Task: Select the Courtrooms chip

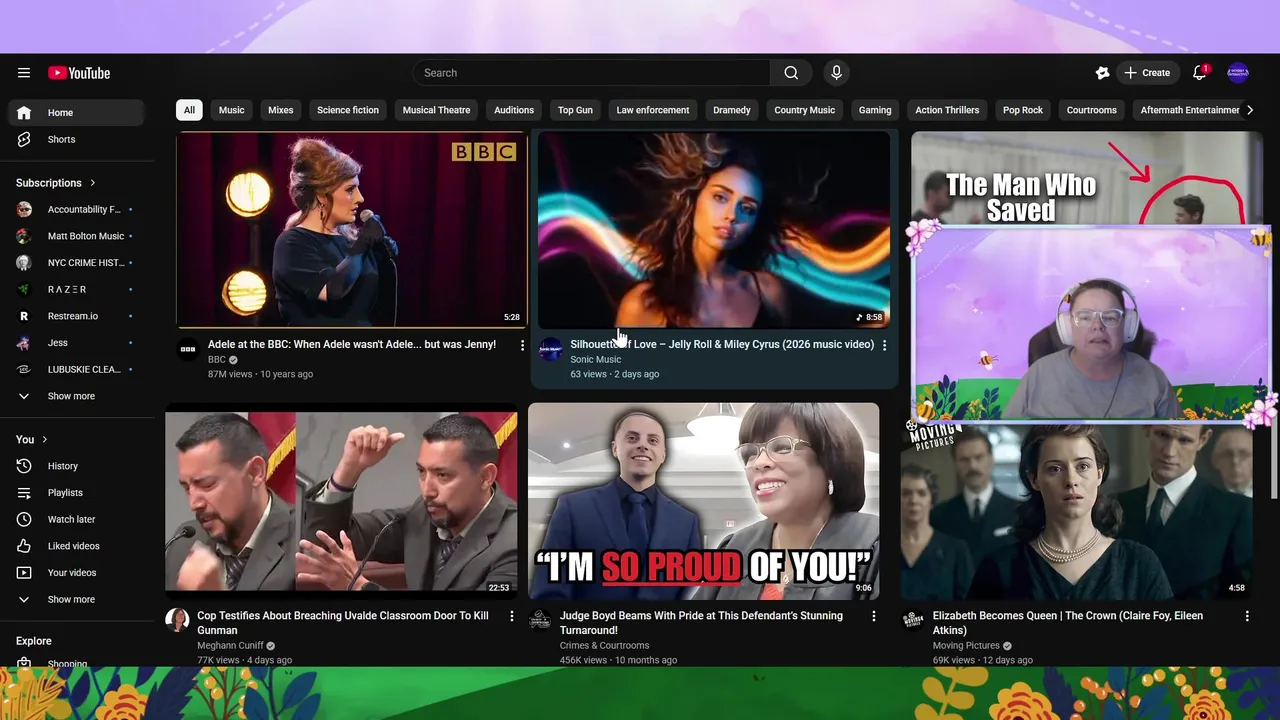Action: (1092, 110)
